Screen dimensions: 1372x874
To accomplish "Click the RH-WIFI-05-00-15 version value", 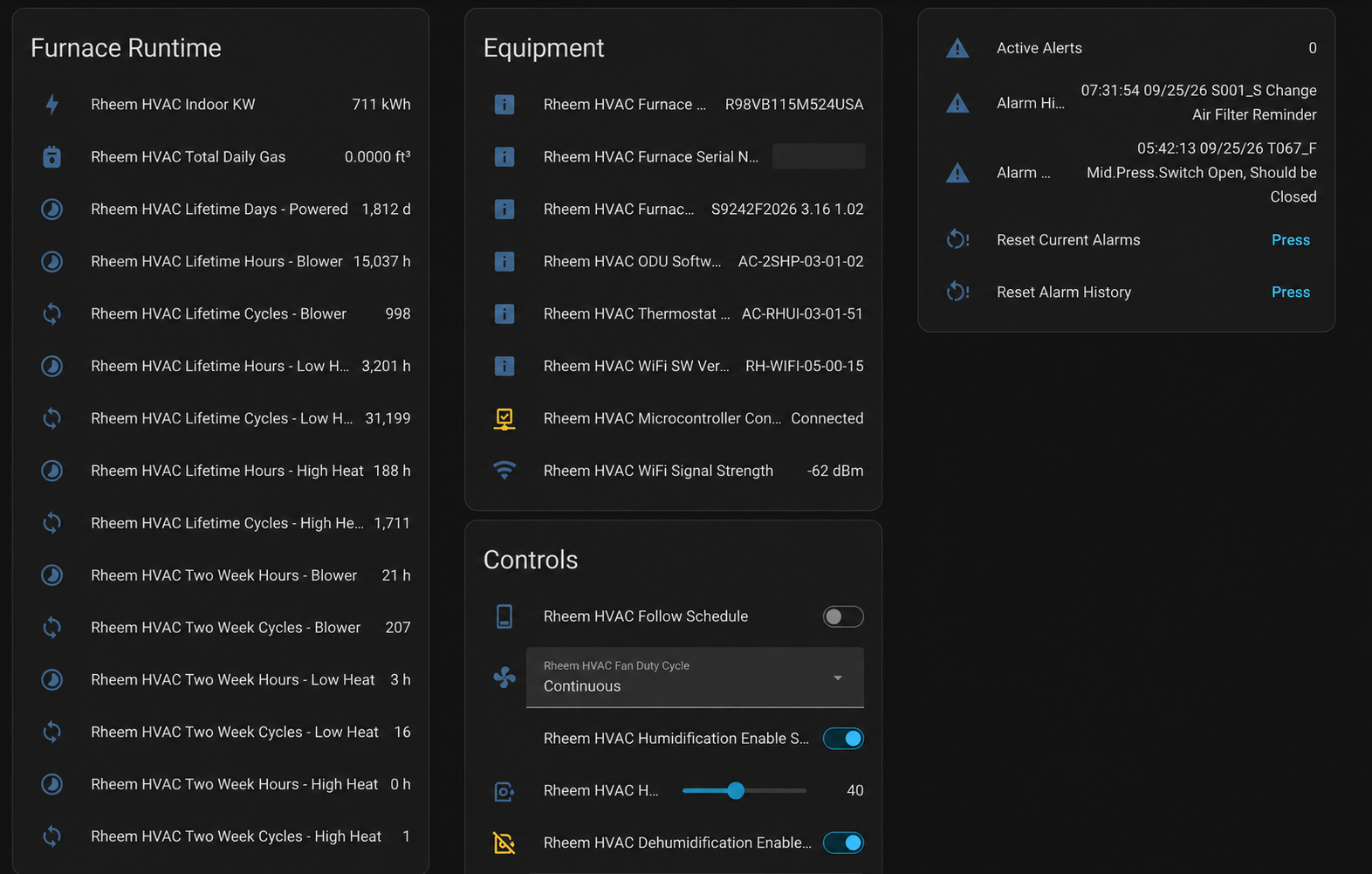I will point(805,366).
